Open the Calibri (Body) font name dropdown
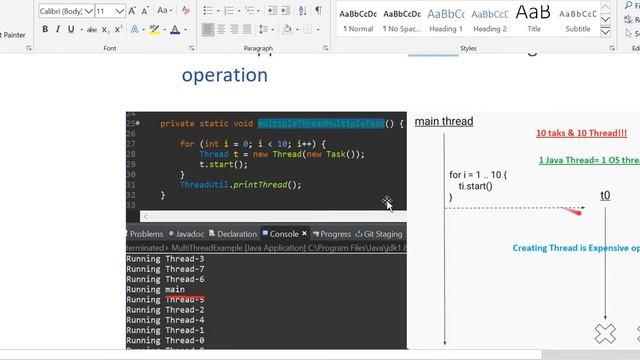Image resolution: width=640 pixels, height=360 pixels. coord(89,11)
